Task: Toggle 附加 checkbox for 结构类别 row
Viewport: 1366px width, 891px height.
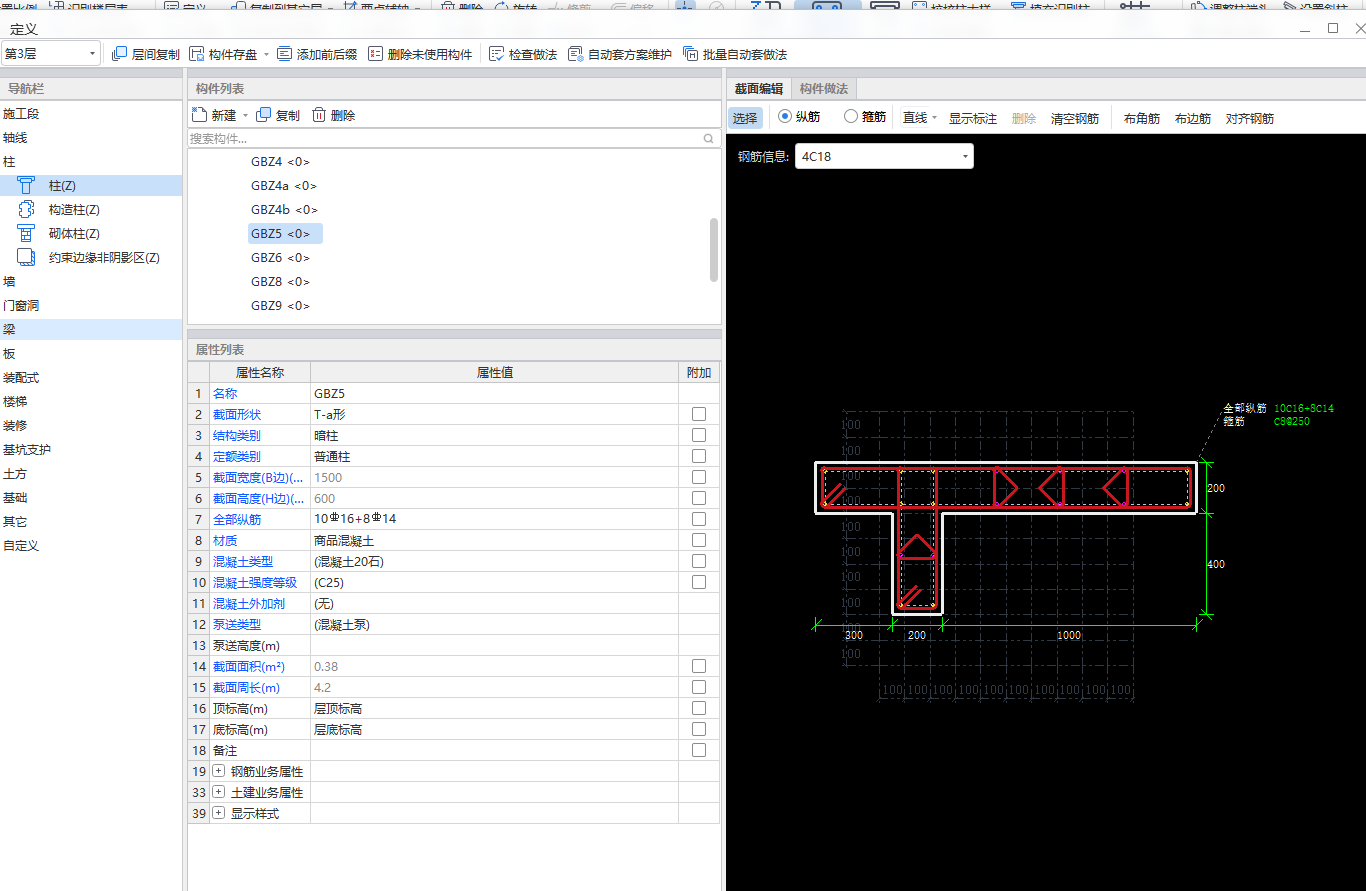Action: click(x=699, y=435)
